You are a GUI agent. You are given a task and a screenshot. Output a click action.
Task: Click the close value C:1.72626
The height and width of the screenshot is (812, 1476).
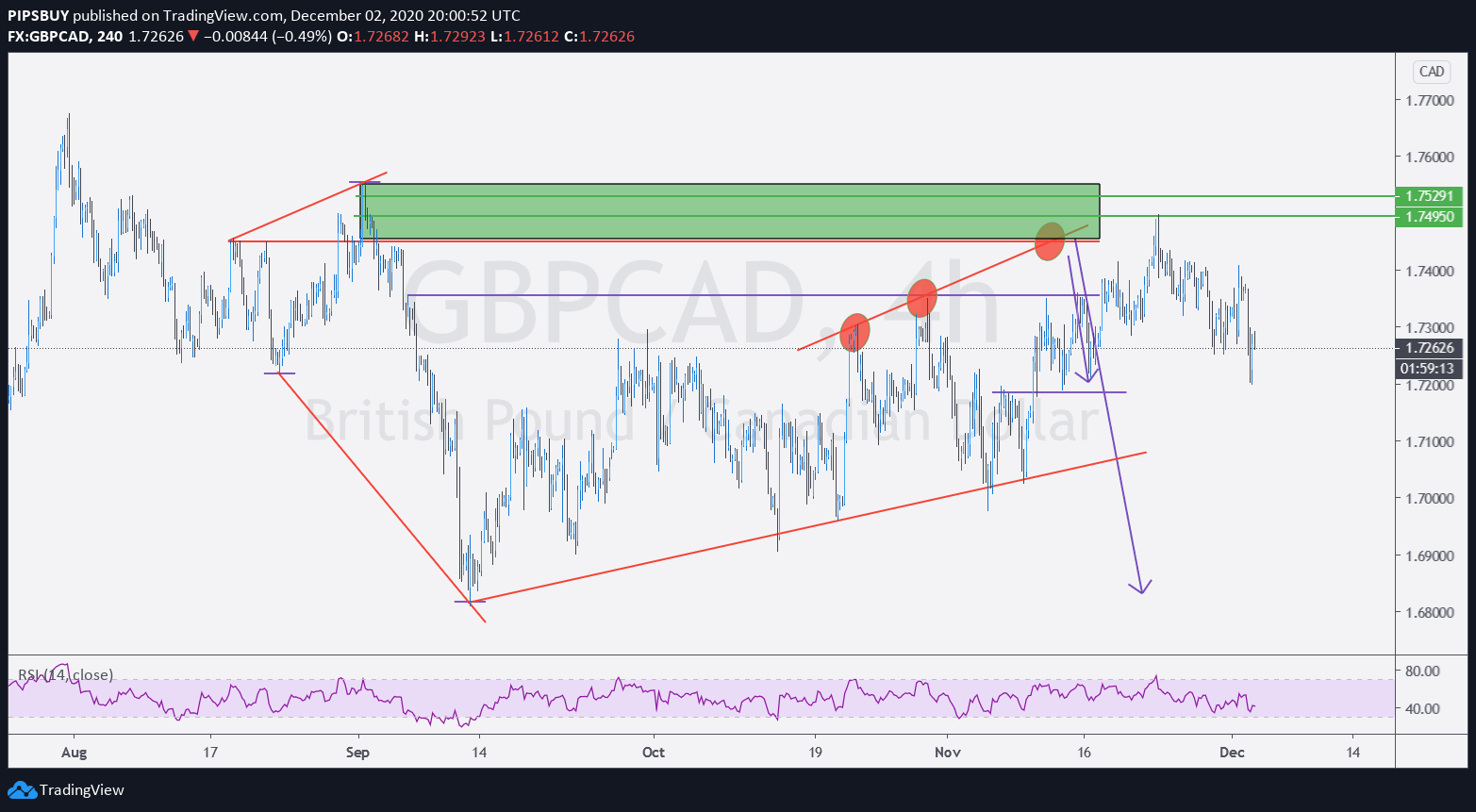pos(599,37)
